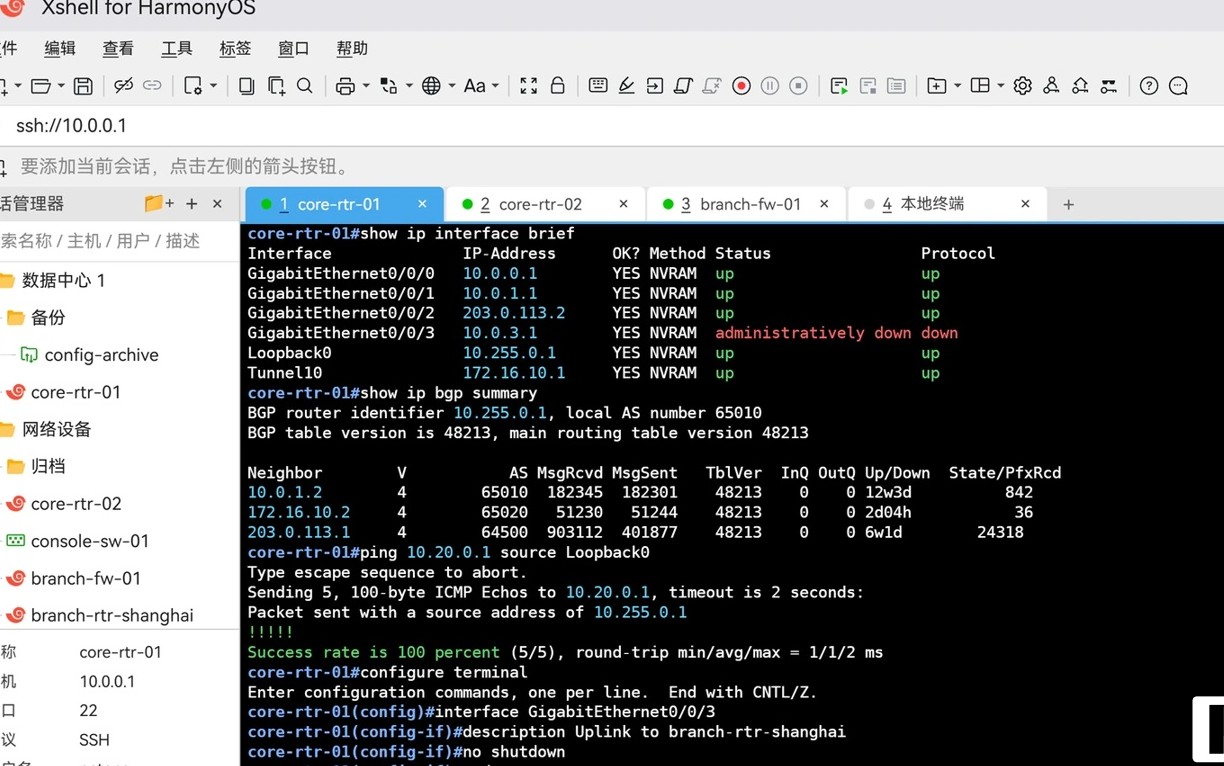Switch to the core-rtr-02 tab
This screenshot has width=1224, height=766.
546,204
